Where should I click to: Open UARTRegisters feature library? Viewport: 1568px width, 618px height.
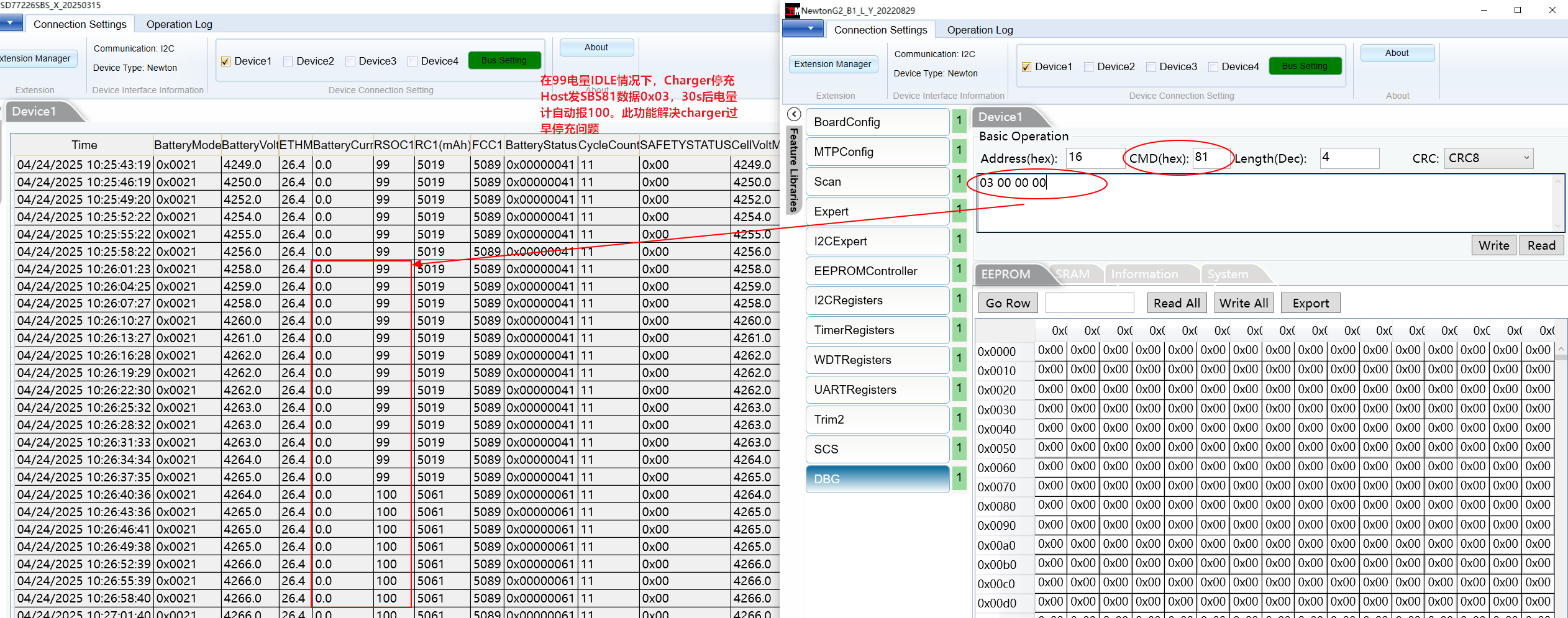[878, 390]
